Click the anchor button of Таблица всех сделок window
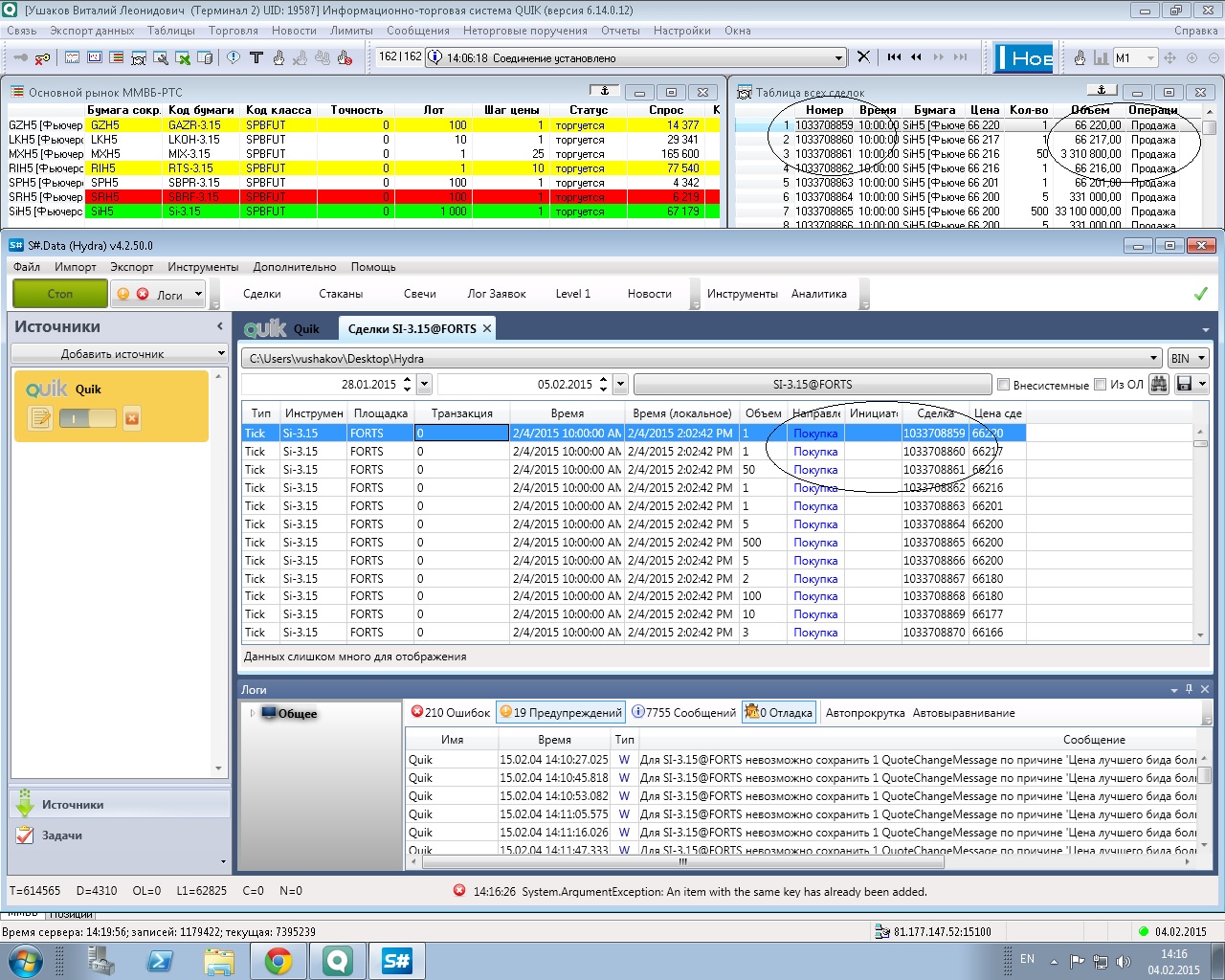This screenshot has height=980, width=1225. (x=1101, y=91)
